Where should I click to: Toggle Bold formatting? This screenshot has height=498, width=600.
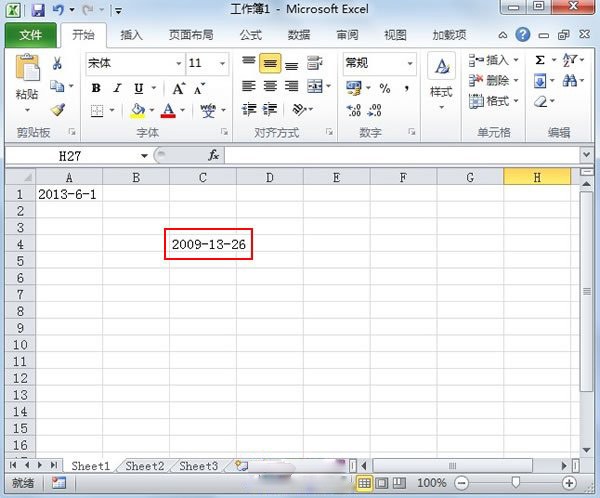pos(96,88)
